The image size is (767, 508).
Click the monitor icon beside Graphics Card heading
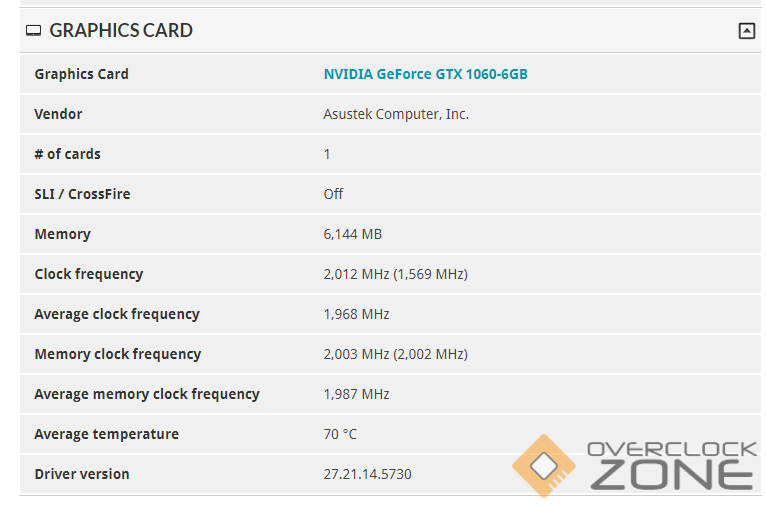click(34, 31)
